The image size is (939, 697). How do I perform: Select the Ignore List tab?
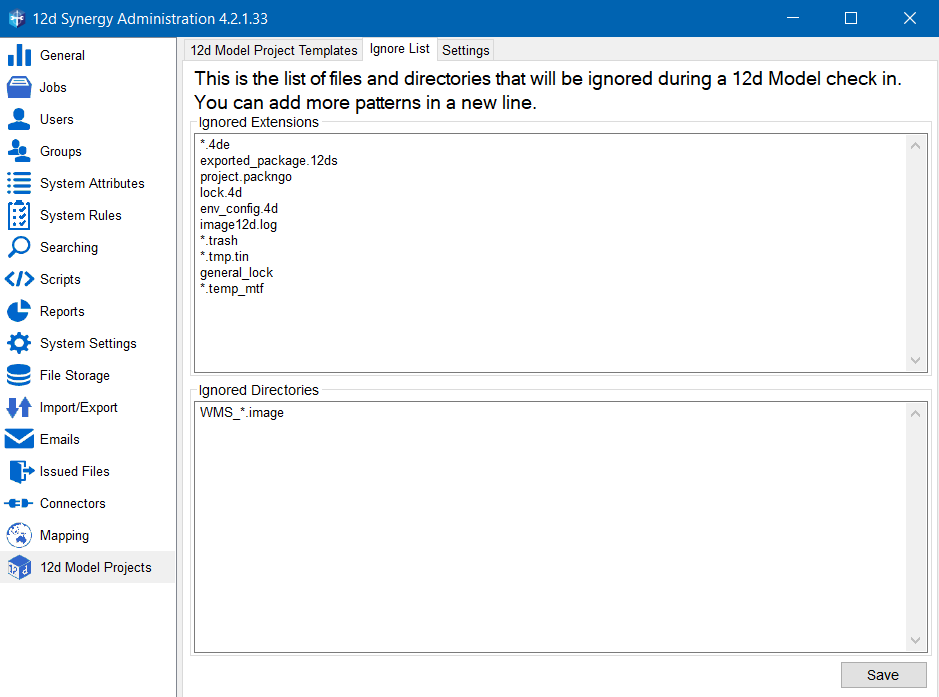point(399,49)
